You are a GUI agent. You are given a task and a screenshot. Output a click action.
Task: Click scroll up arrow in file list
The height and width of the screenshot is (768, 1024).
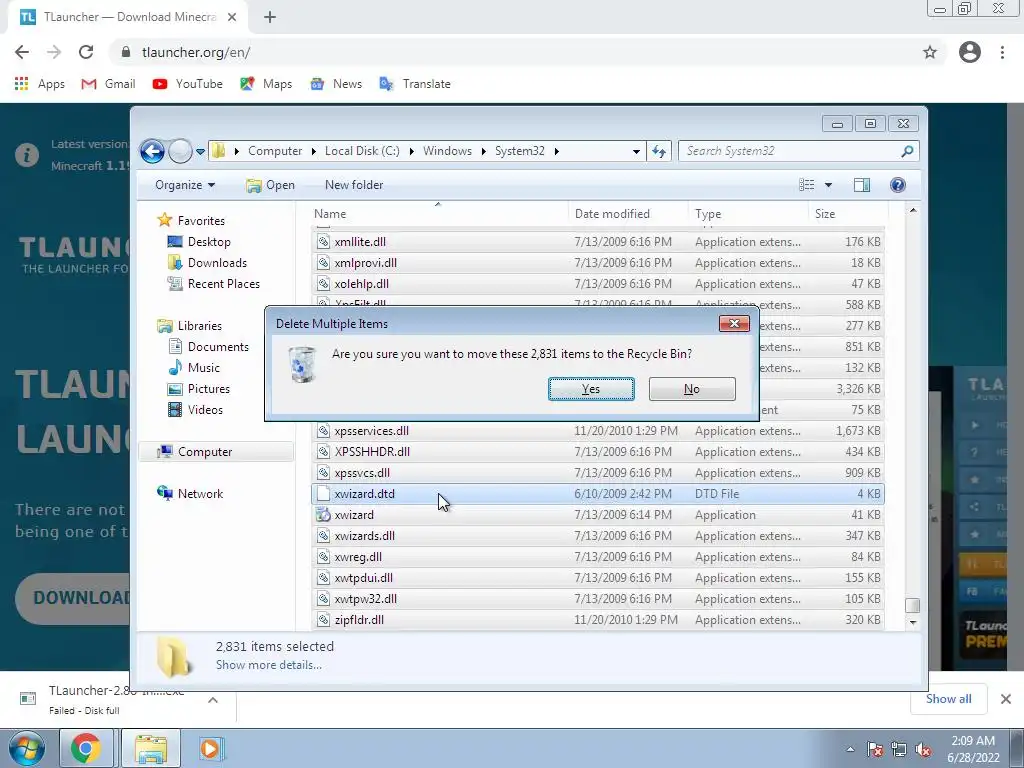click(913, 210)
